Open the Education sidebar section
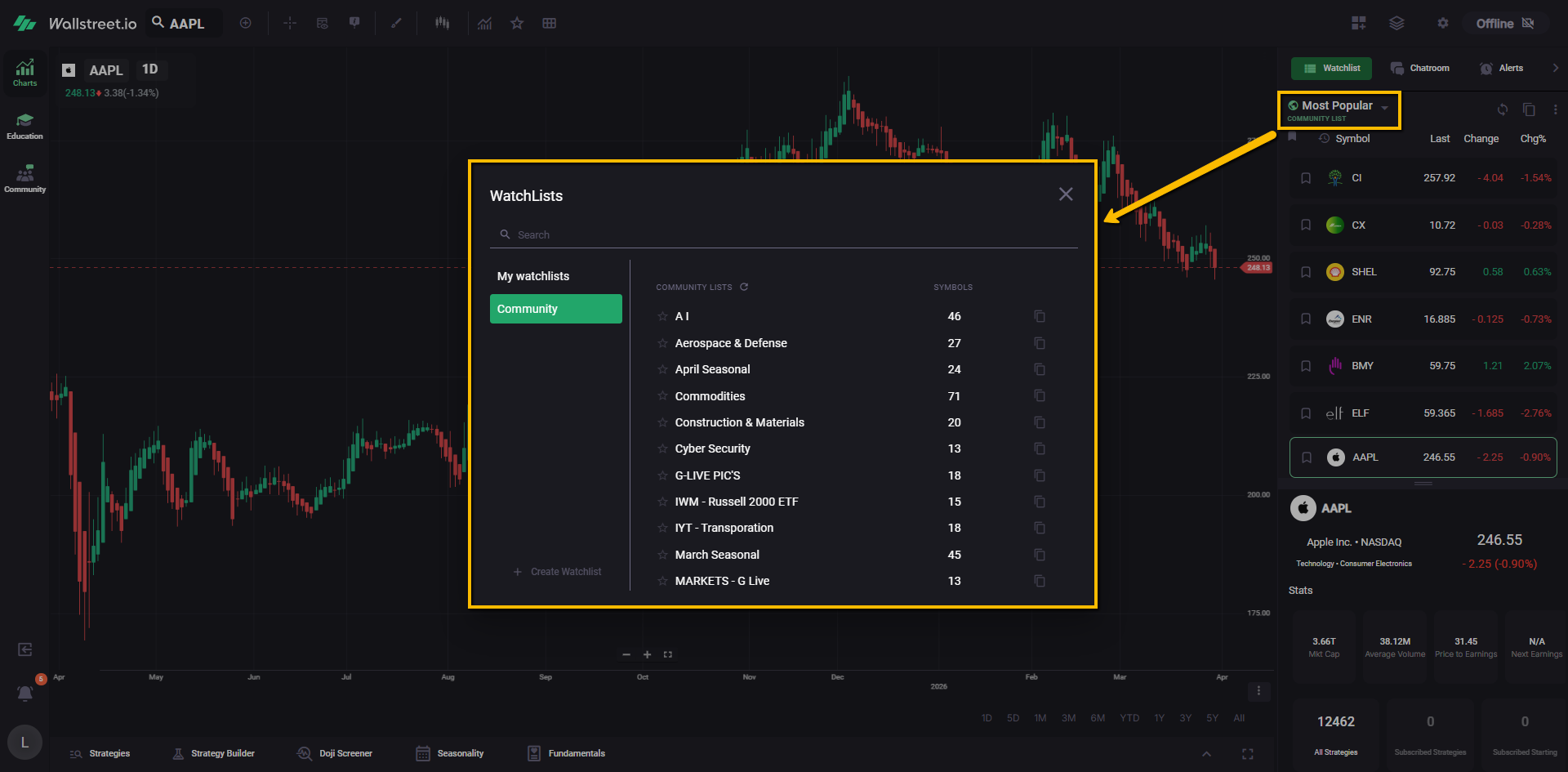 click(24, 126)
